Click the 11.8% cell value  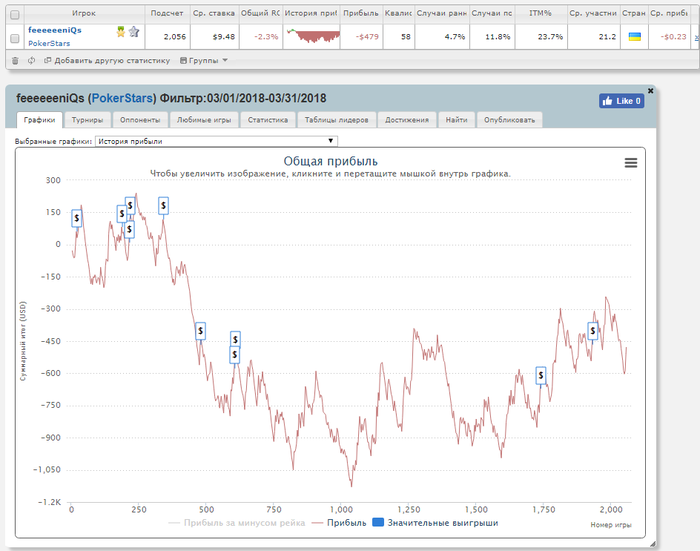(498, 37)
